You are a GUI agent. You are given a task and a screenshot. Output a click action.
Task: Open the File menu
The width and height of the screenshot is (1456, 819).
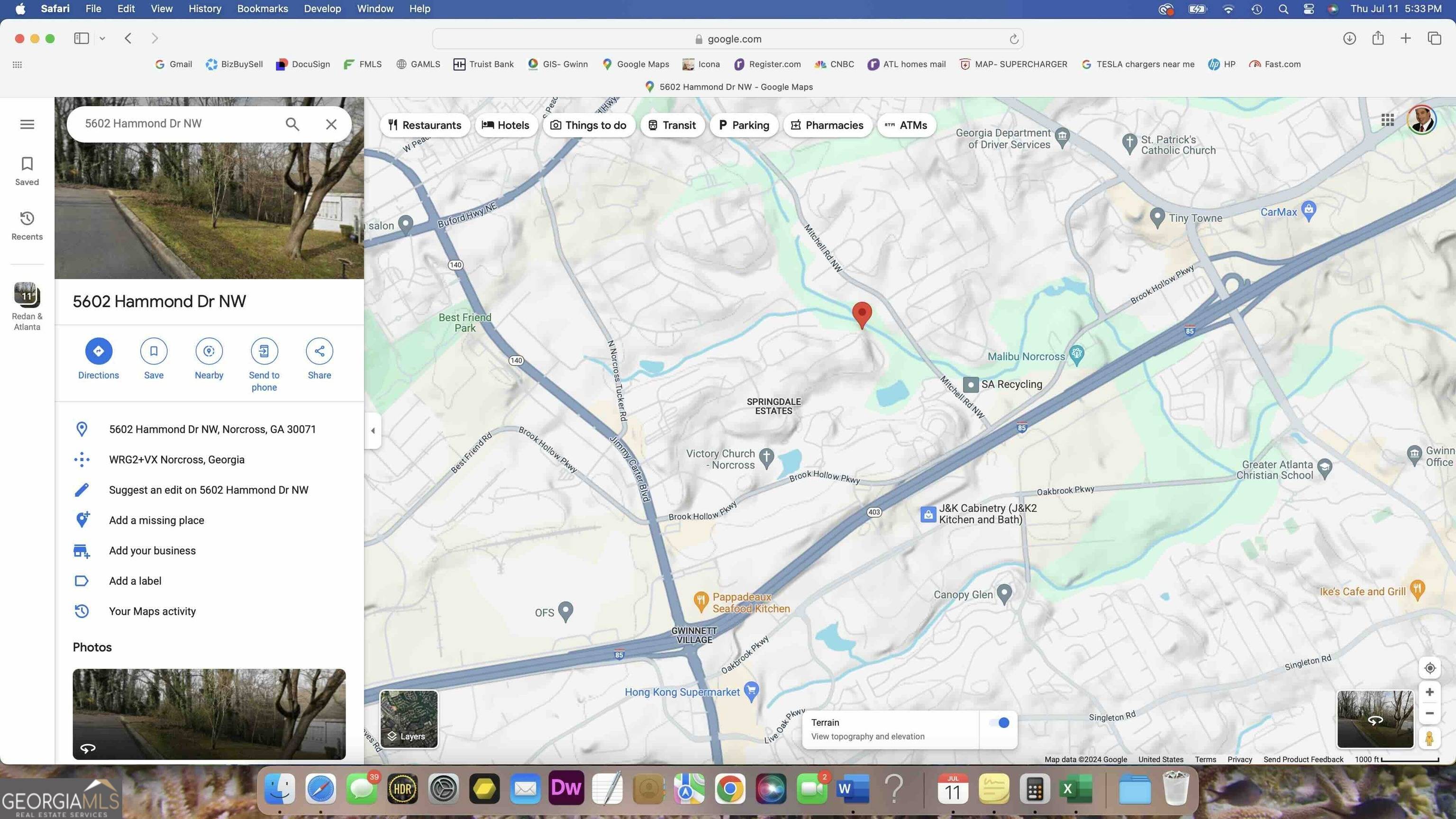coord(93,9)
